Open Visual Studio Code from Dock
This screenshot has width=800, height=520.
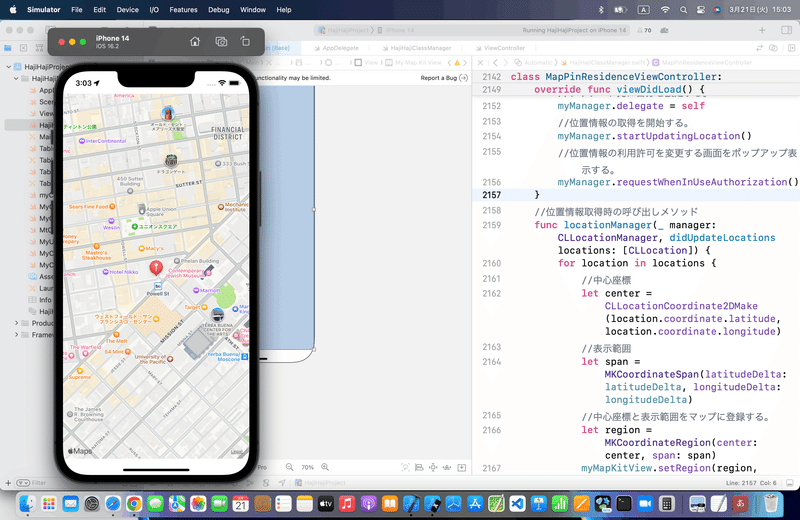[517, 504]
